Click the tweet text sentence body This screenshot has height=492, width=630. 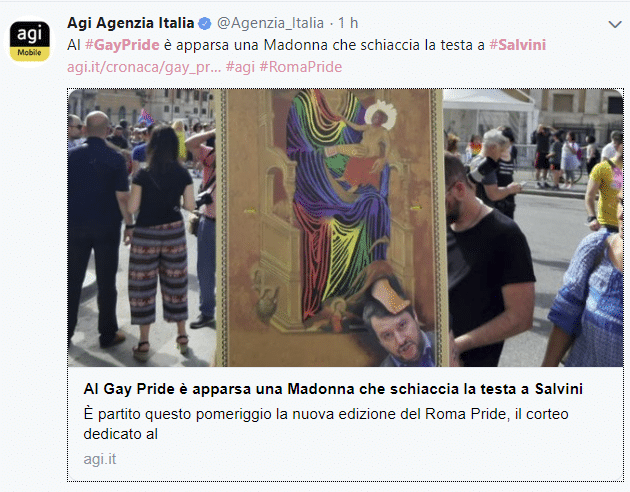[x=307, y=45]
